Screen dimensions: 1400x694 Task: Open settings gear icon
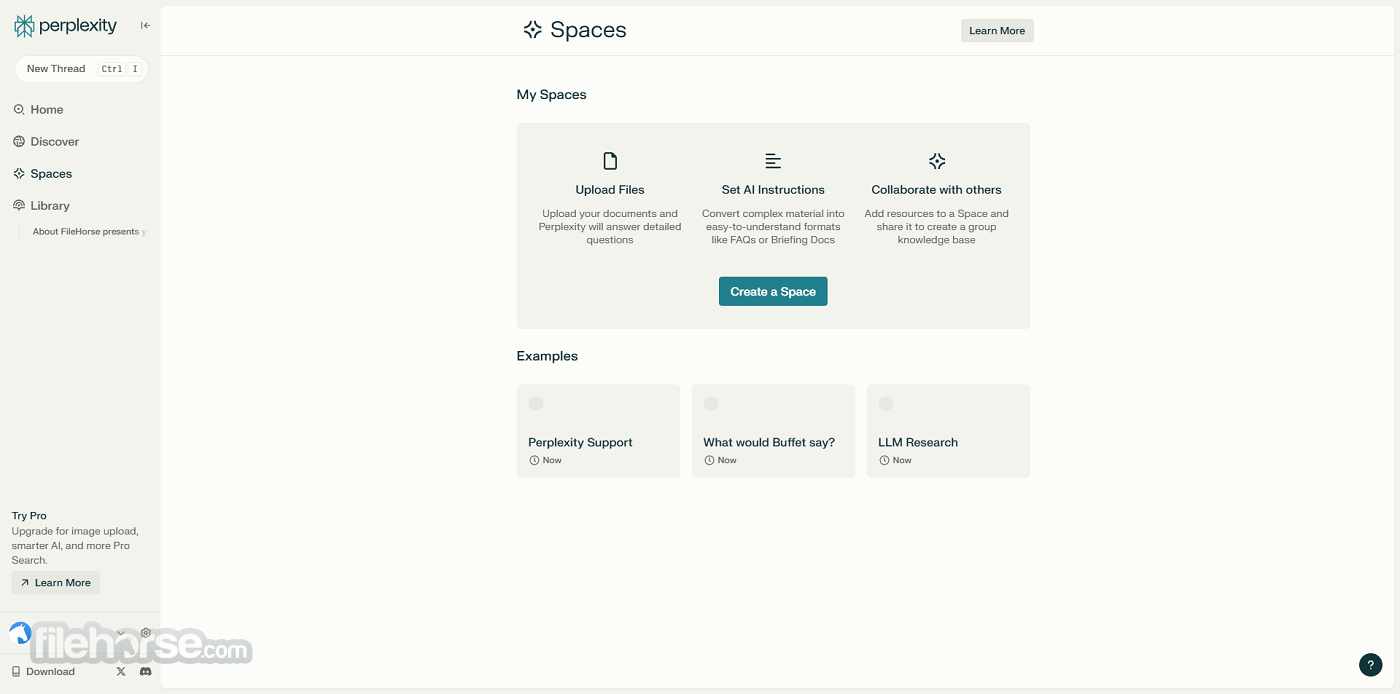tap(146, 633)
